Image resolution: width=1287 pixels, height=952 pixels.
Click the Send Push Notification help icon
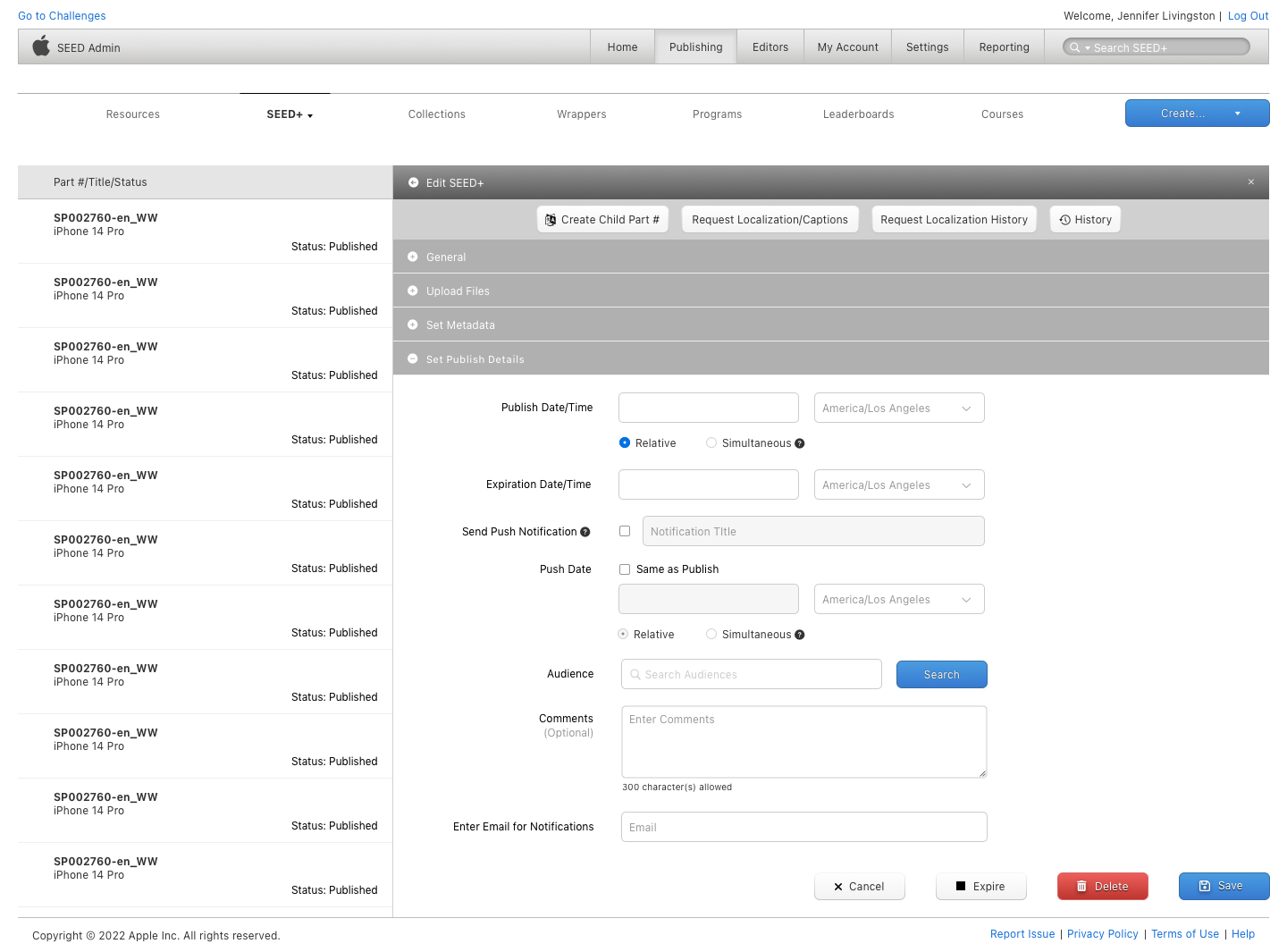click(x=585, y=532)
